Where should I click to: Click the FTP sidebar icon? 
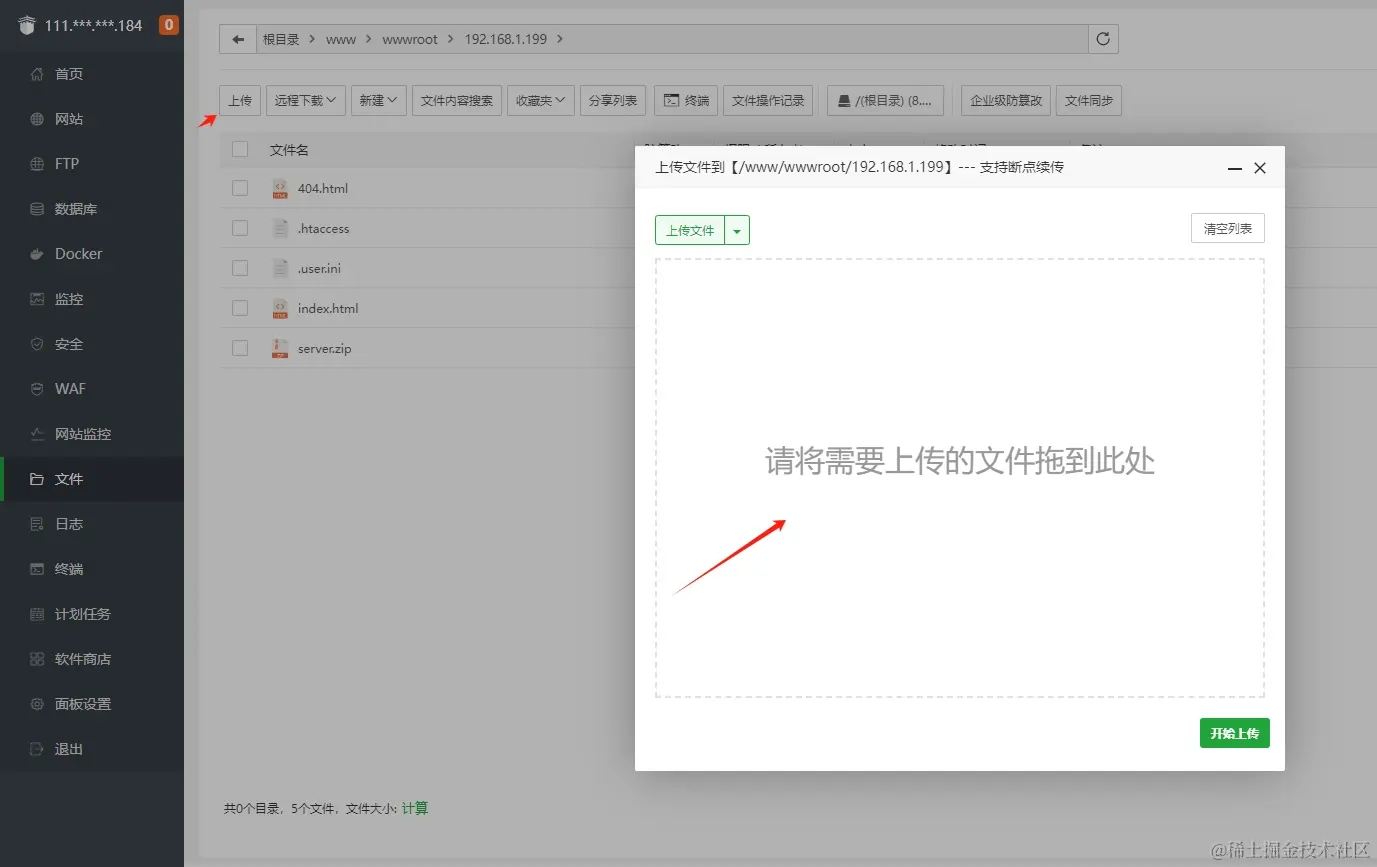[x=37, y=164]
